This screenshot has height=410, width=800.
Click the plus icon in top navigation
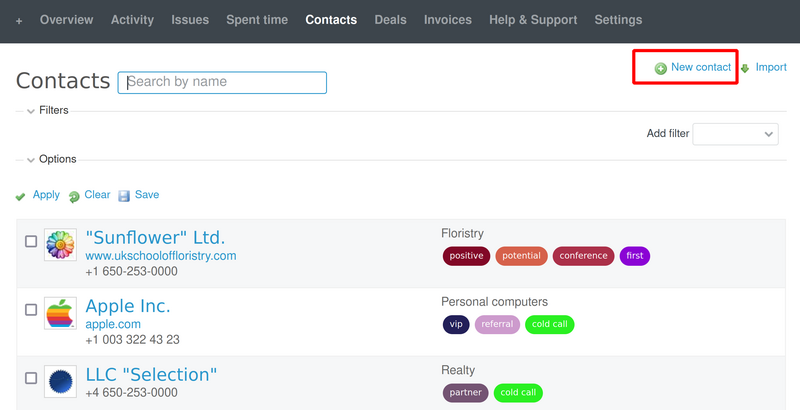click(x=19, y=20)
